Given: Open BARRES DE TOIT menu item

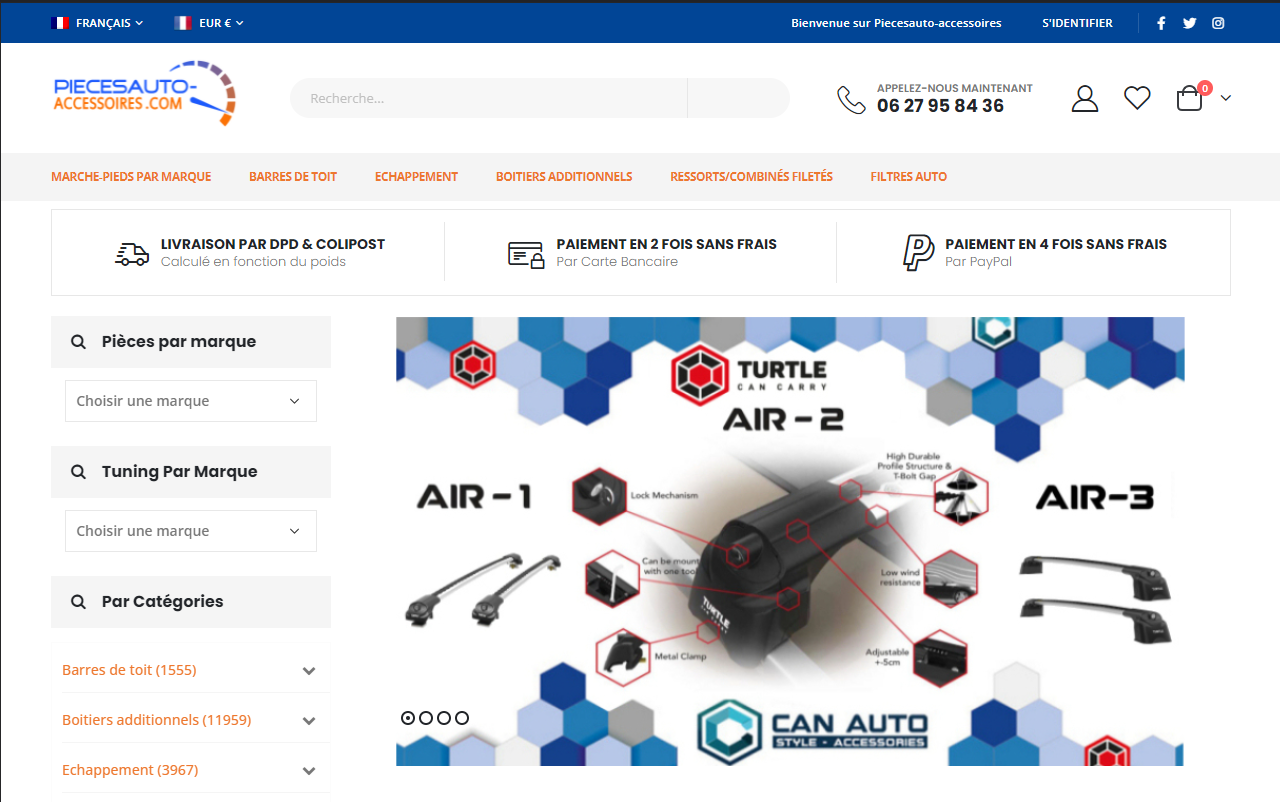Looking at the screenshot, I should tap(293, 177).
